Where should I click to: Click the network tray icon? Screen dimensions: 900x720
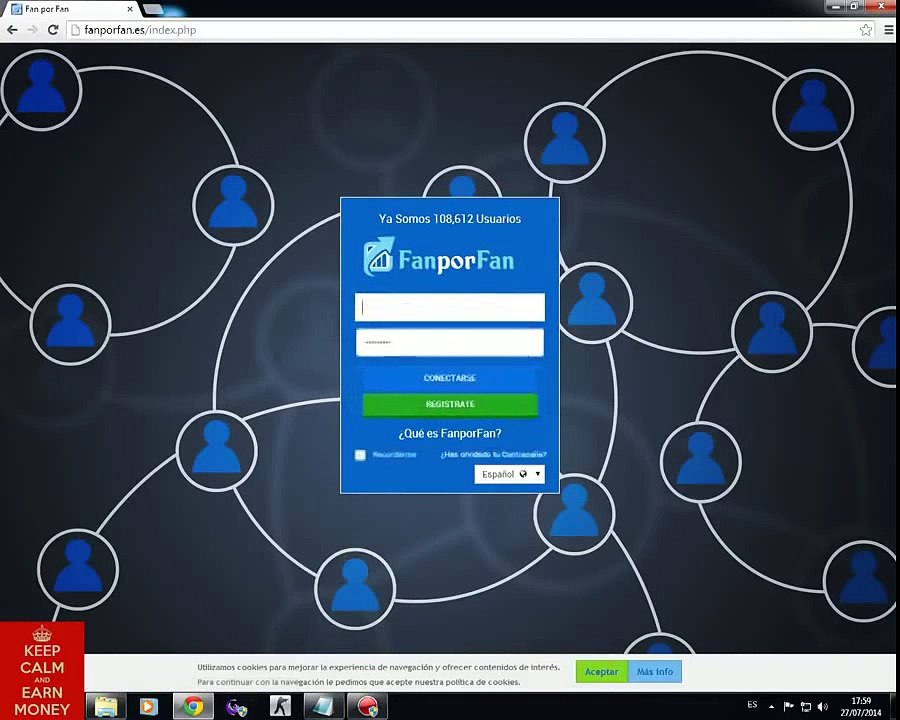click(x=806, y=706)
